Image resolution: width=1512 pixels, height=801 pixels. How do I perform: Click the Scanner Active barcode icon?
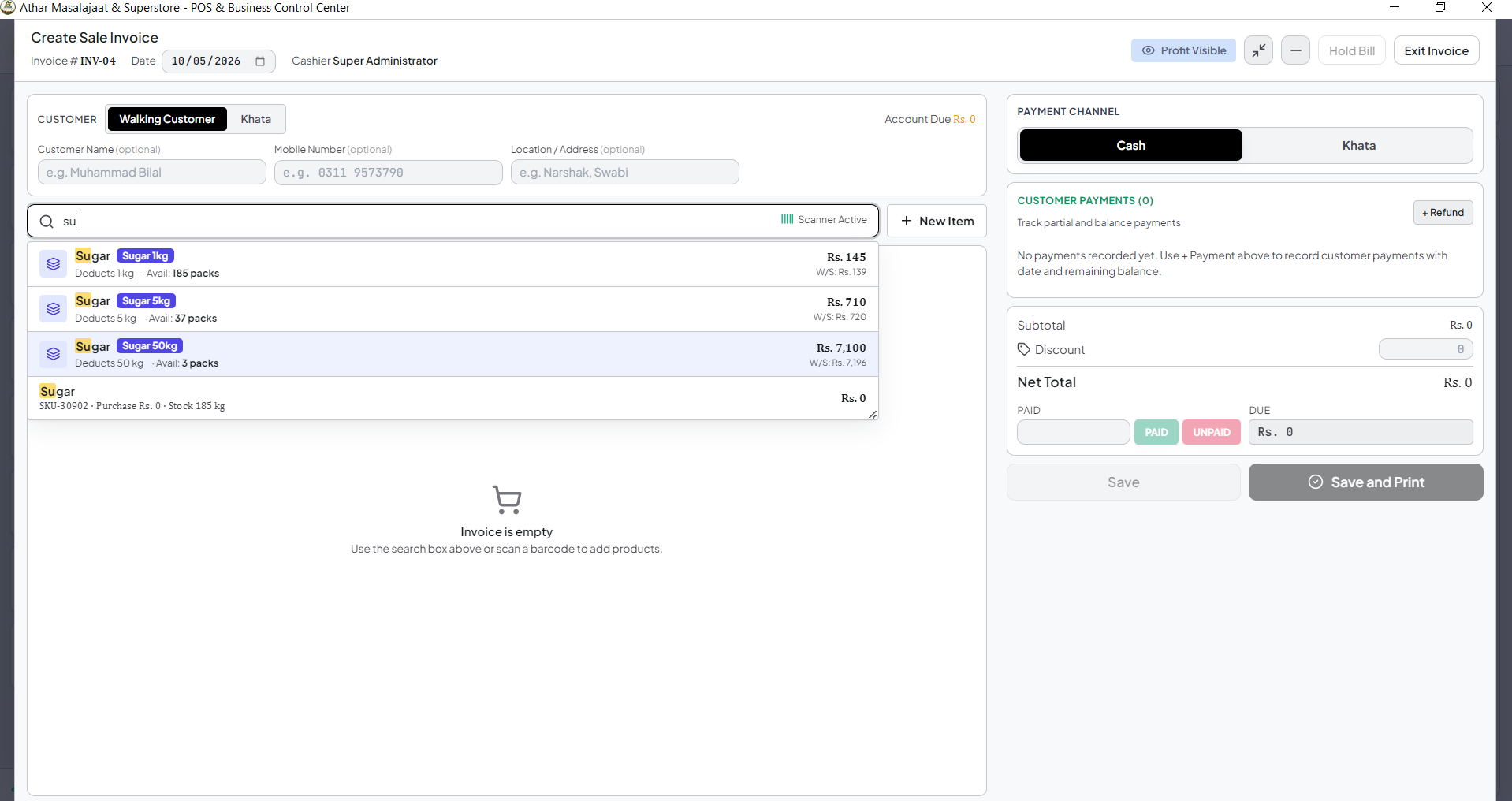coord(787,219)
